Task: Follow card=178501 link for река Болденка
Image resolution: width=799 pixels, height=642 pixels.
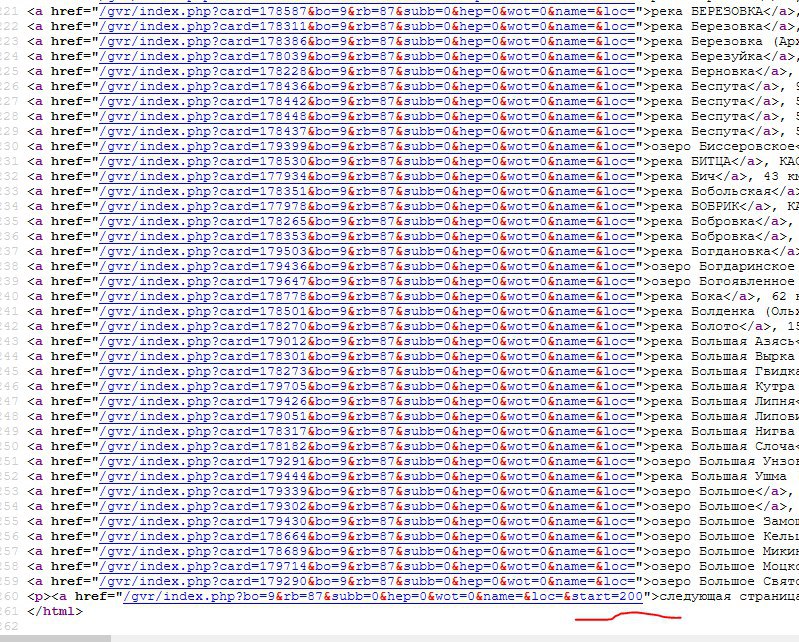Action: 367,311
